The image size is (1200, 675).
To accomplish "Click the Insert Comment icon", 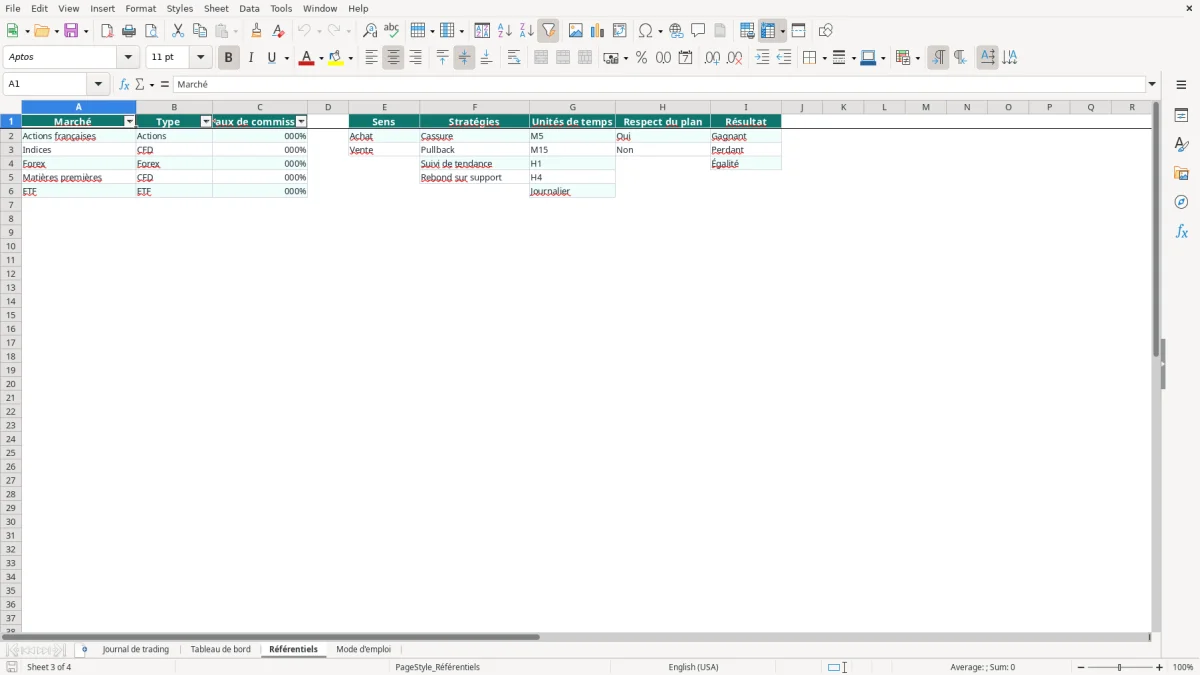I will 699,31.
